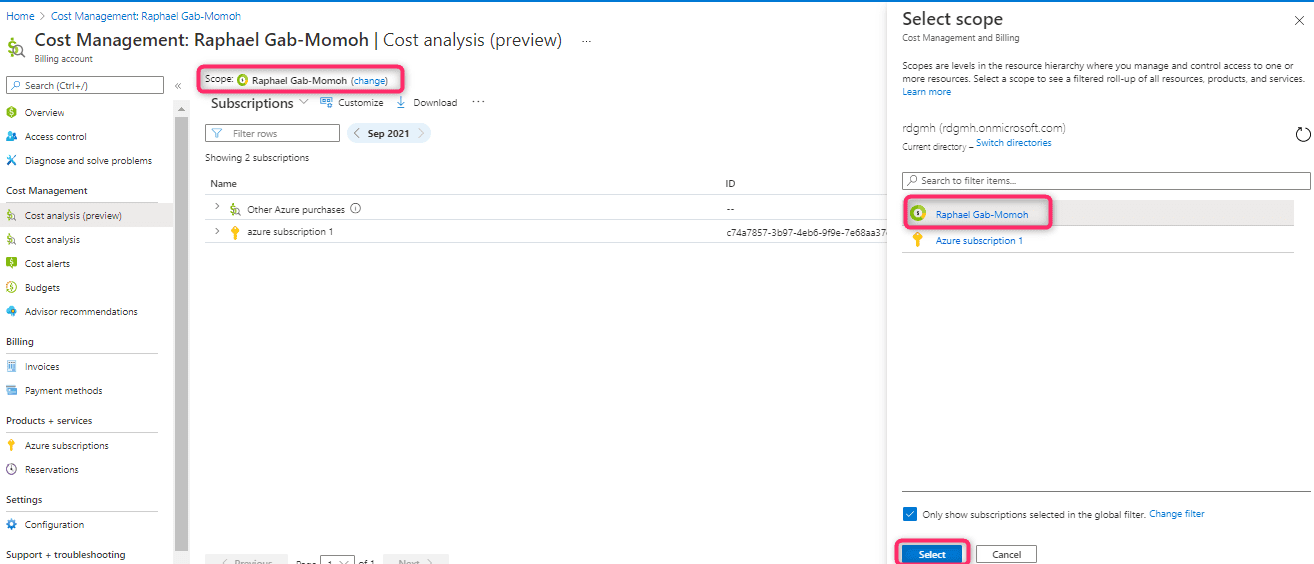Screen dimensions: 1314x564
Task: Click the Search to filter items field
Action: pyautogui.click(x=1106, y=181)
